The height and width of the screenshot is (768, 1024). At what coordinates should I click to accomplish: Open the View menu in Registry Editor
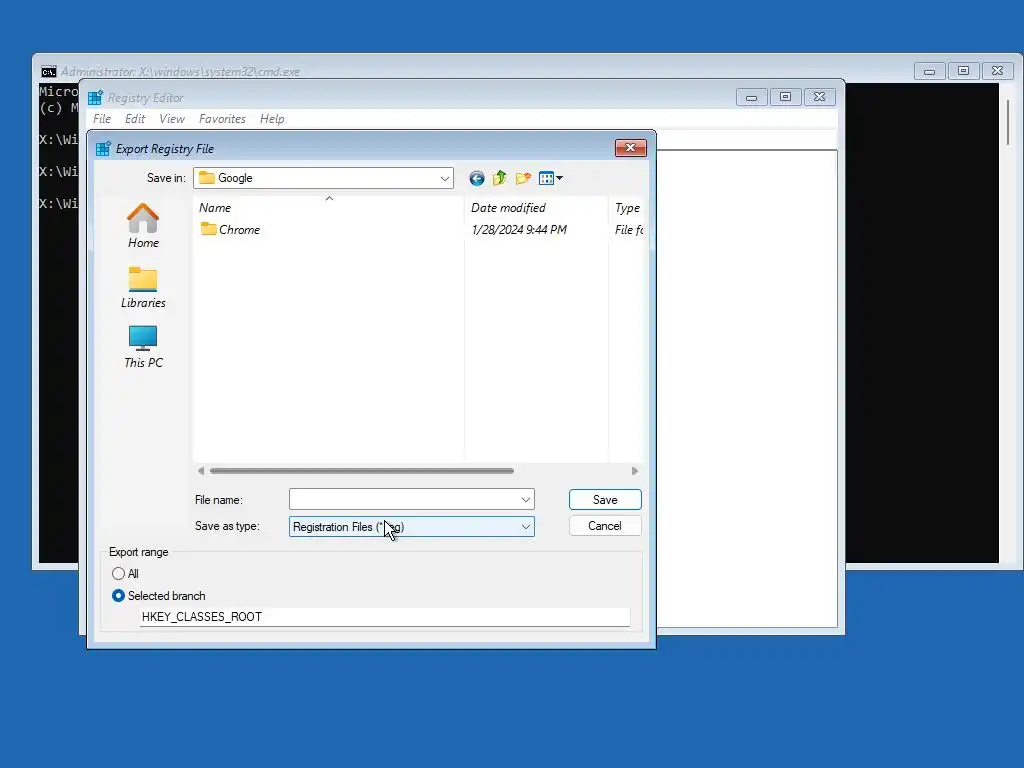click(x=172, y=119)
